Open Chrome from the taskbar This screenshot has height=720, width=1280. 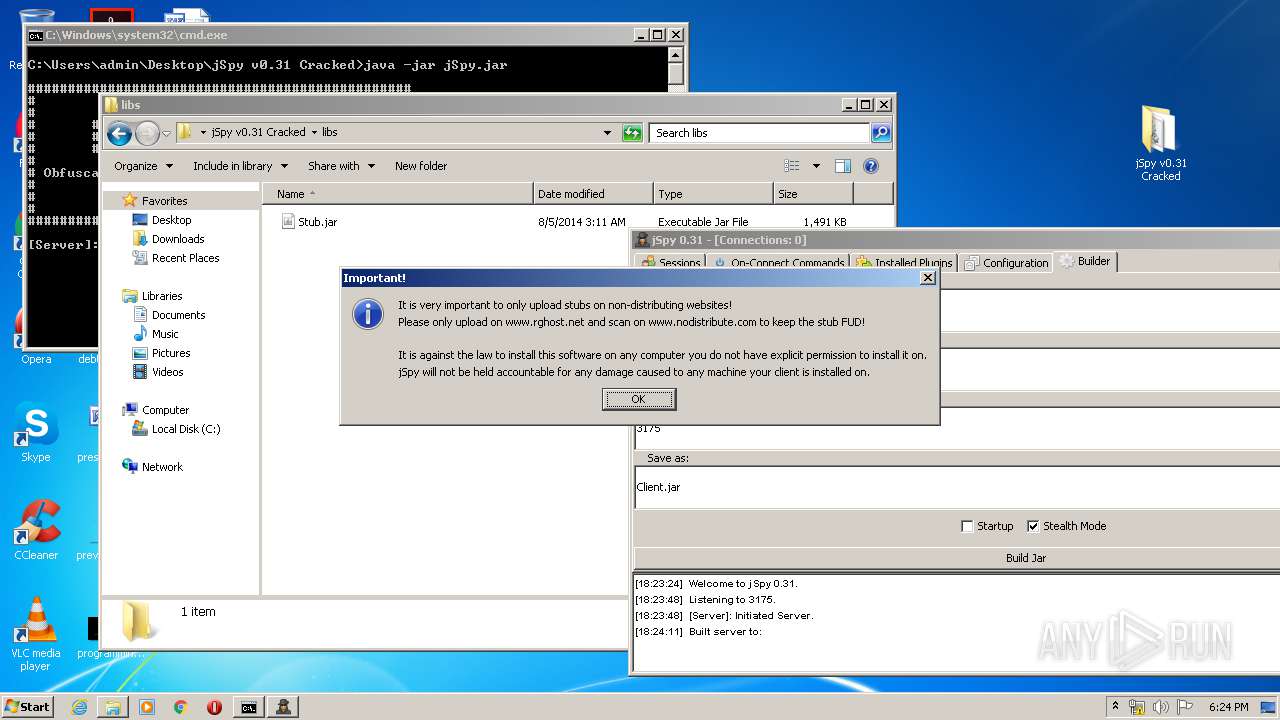(x=181, y=707)
